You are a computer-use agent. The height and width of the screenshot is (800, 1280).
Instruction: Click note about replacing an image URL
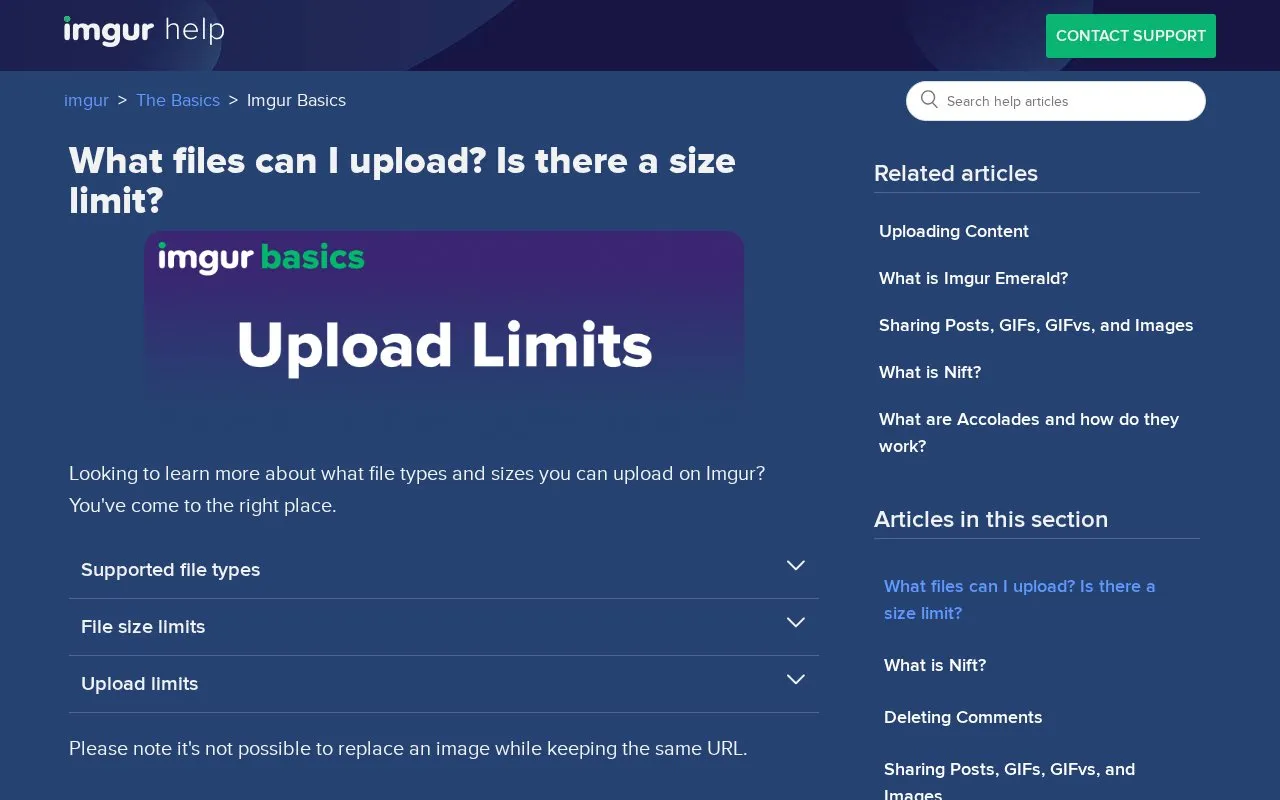pos(408,748)
